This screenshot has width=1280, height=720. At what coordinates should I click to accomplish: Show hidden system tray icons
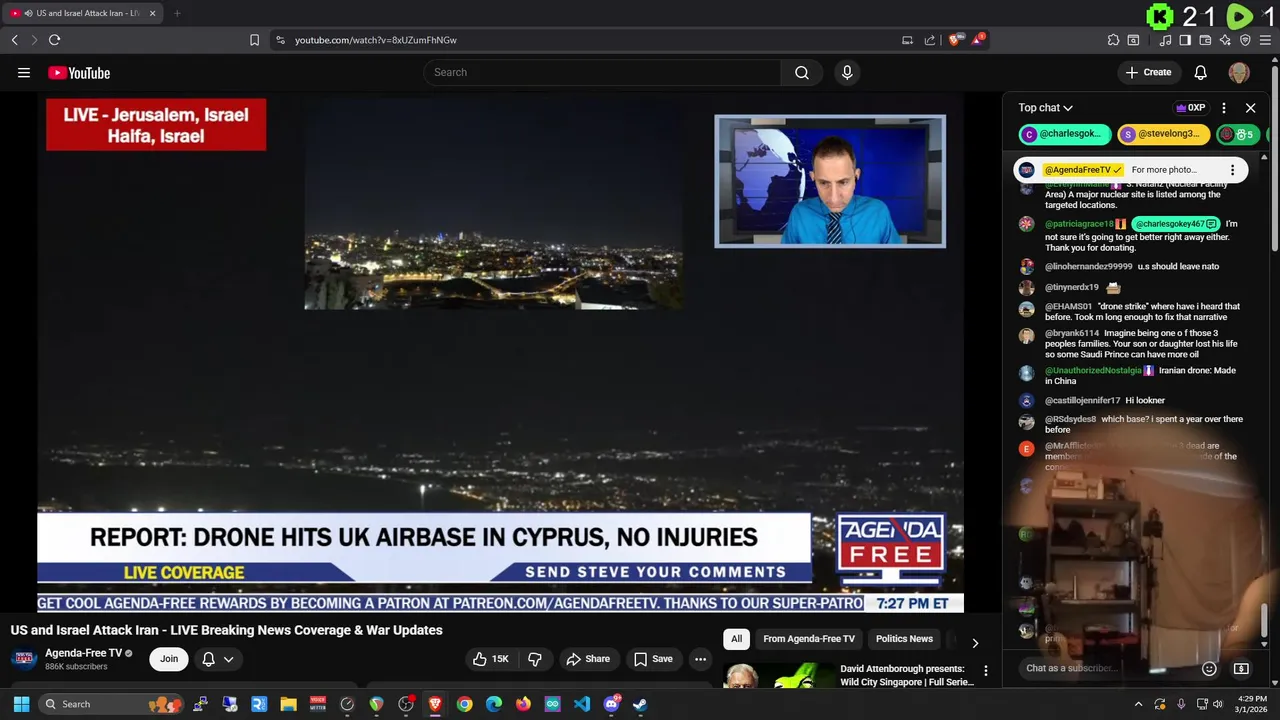click(1138, 704)
